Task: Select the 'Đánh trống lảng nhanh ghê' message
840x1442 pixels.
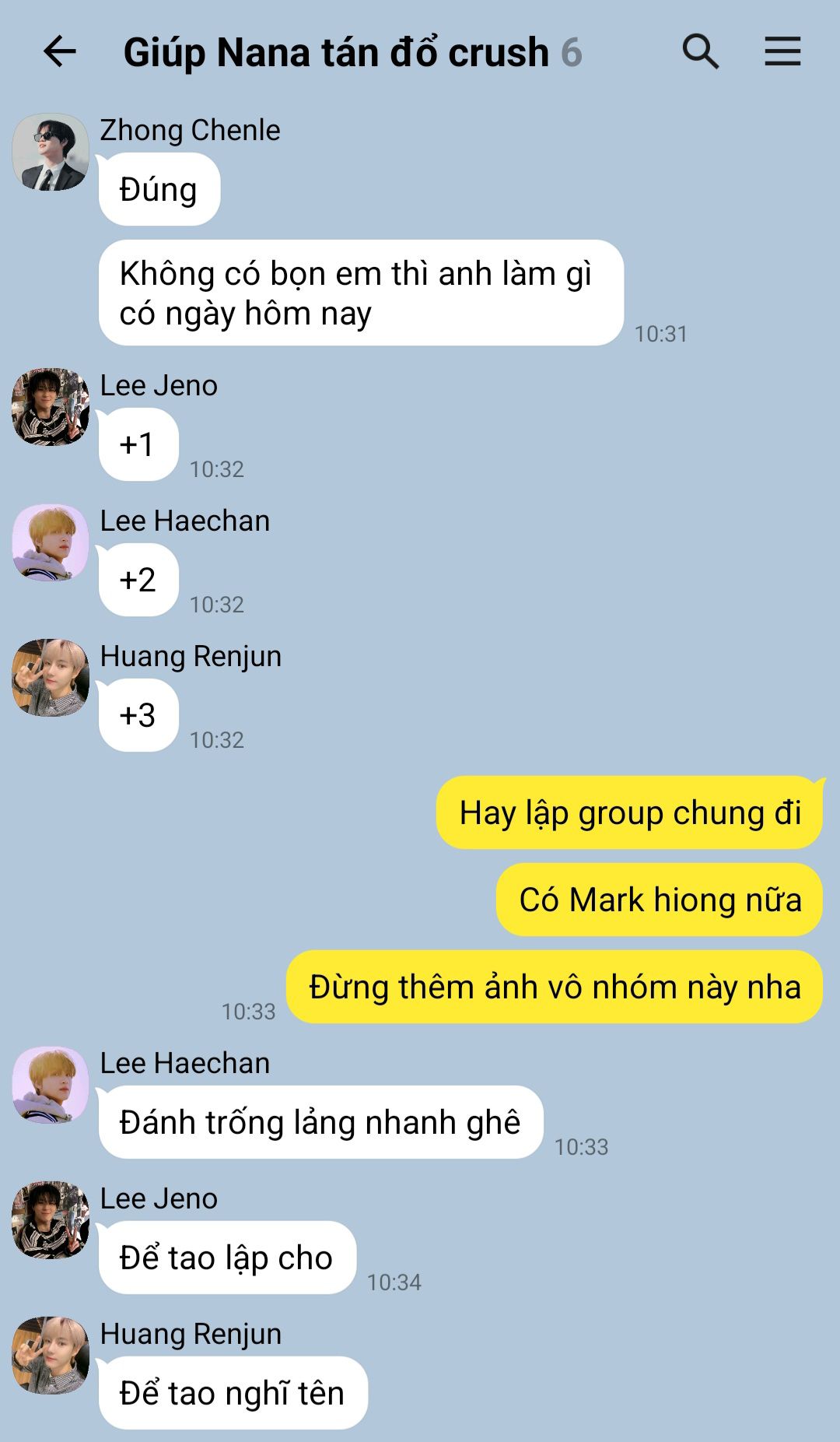Action: click(x=320, y=1122)
